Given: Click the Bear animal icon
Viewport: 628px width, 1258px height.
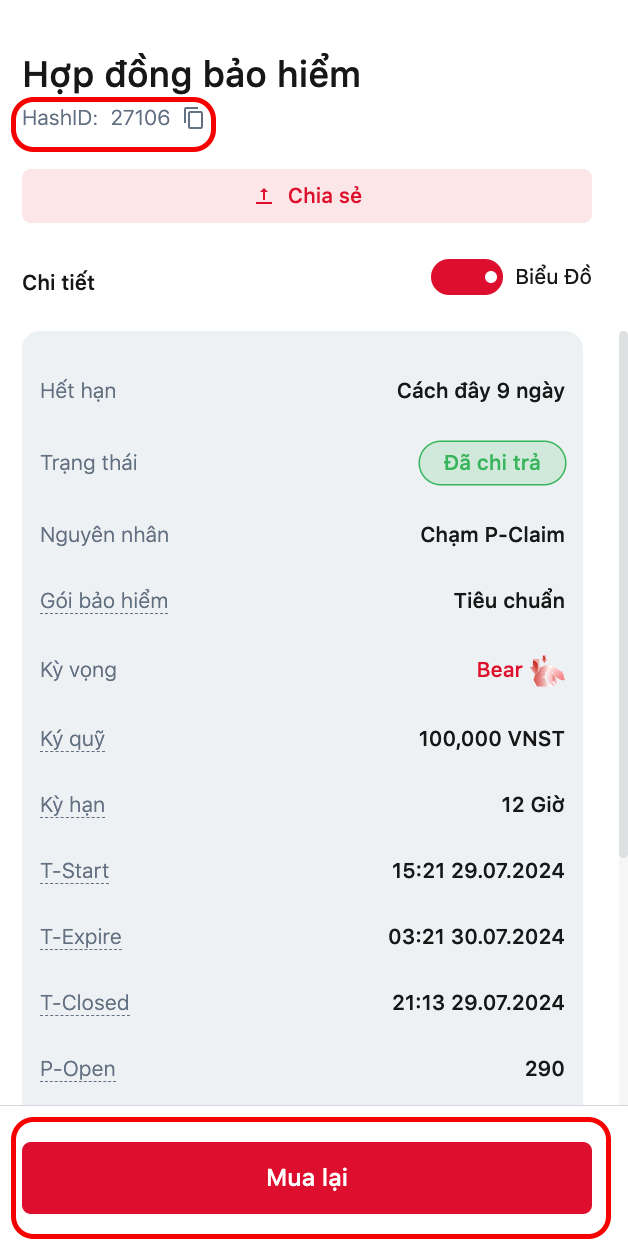Looking at the screenshot, I should (548, 671).
